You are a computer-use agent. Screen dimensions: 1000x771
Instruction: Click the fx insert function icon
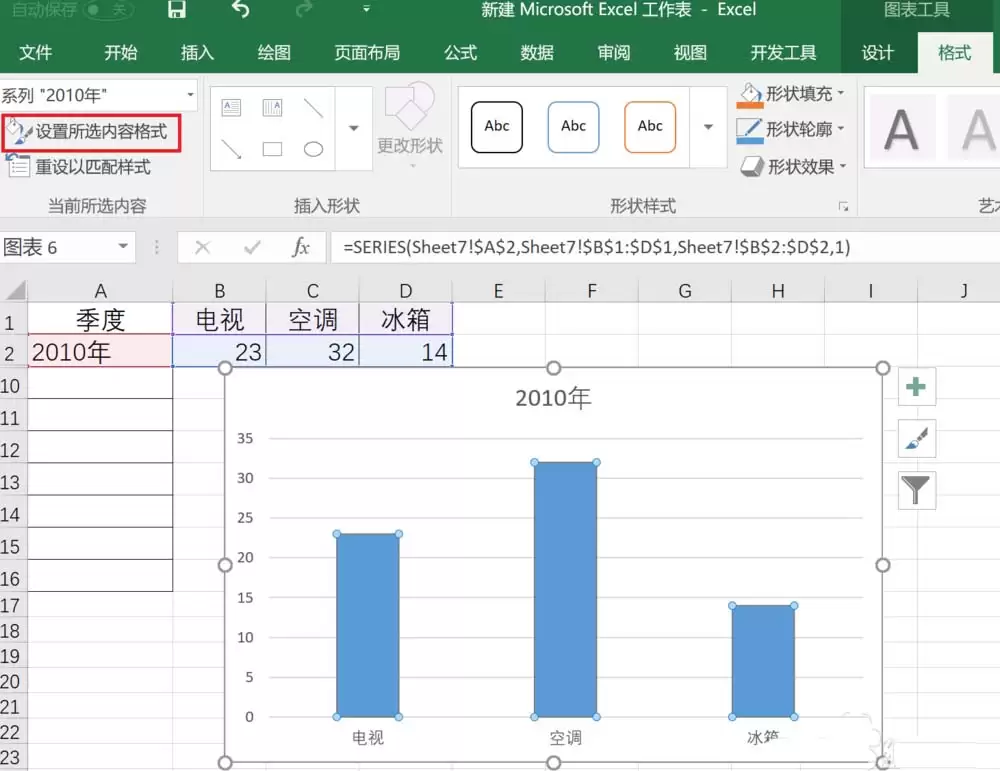click(300, 247)
